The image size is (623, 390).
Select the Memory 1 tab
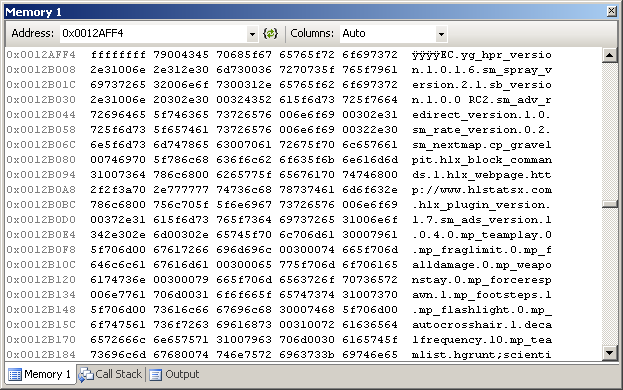click(x=40, y=374)
